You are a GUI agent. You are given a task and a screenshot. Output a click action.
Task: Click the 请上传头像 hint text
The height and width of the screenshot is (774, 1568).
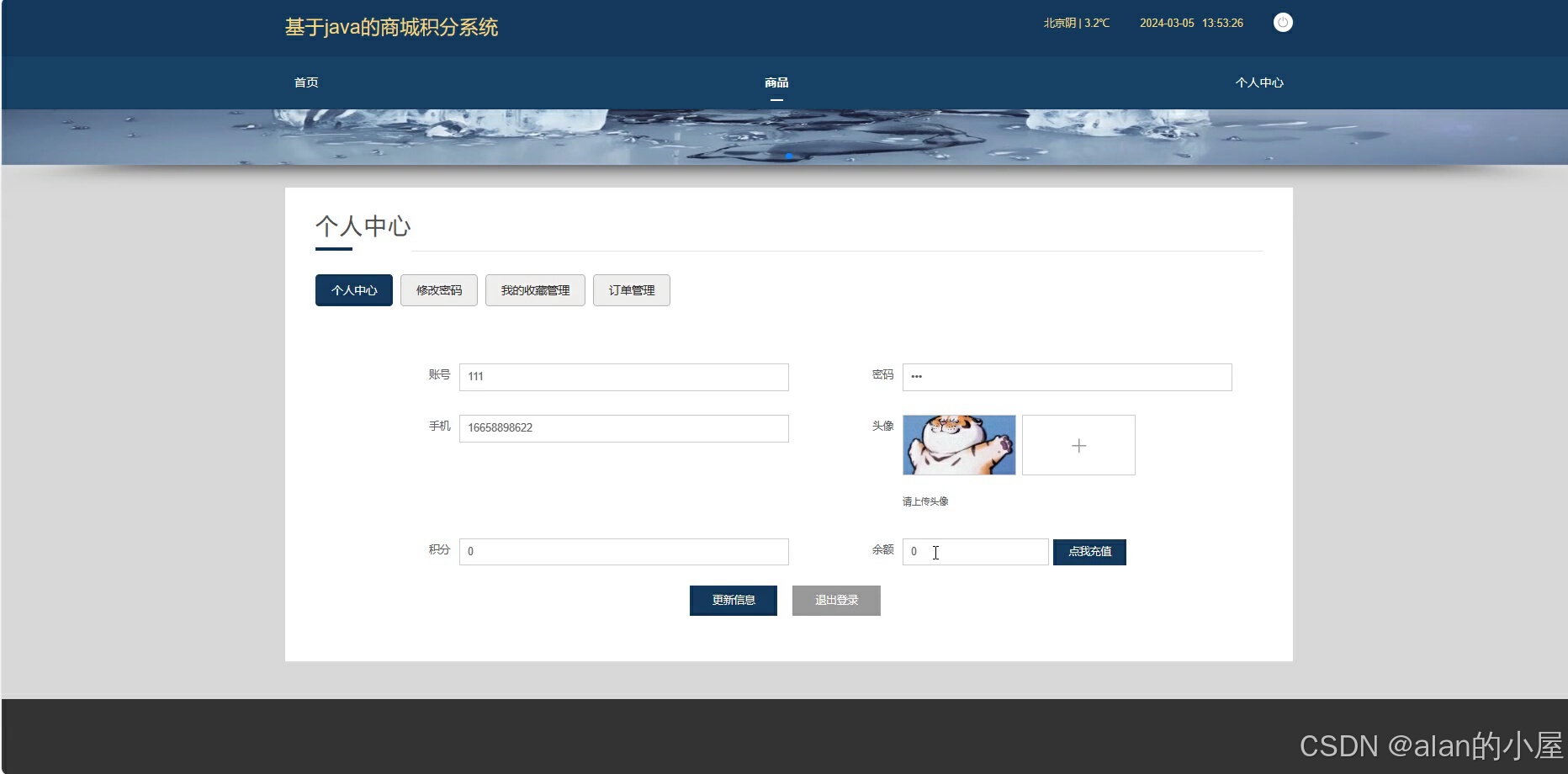pos(925,501)
